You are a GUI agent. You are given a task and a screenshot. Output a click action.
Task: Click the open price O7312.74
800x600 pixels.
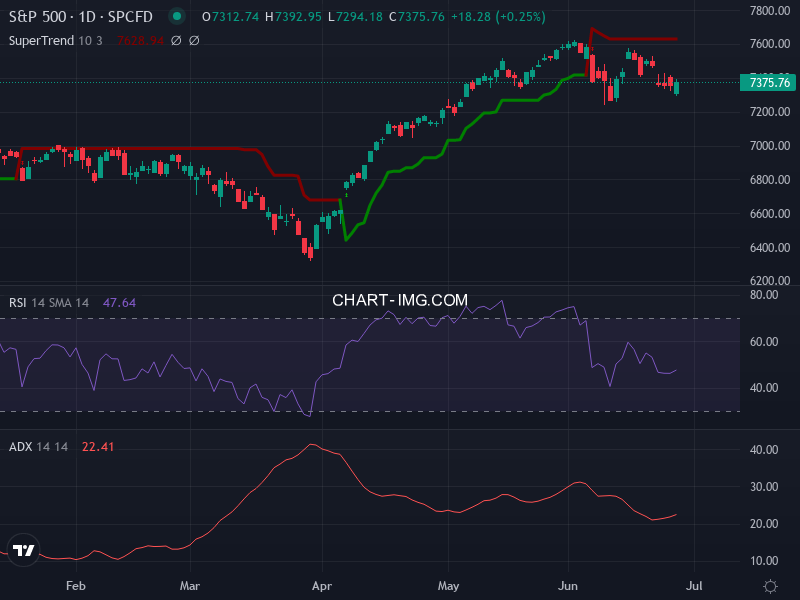(231, 17)
